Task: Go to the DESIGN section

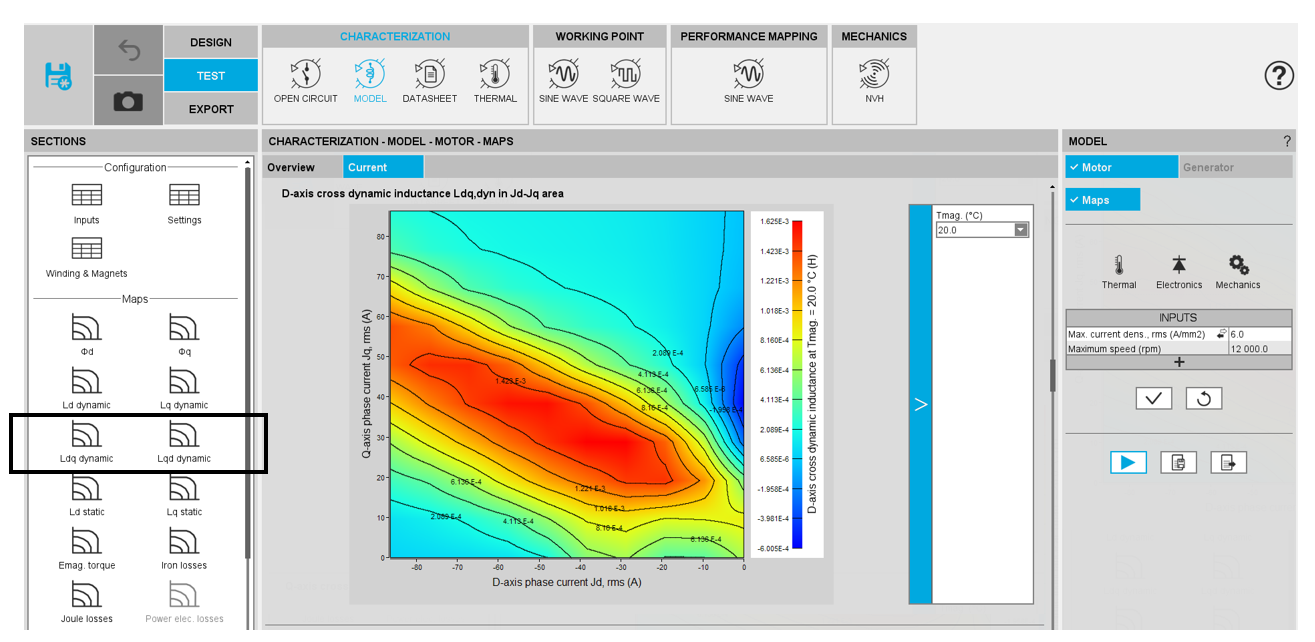Action: tap(210, 42)
